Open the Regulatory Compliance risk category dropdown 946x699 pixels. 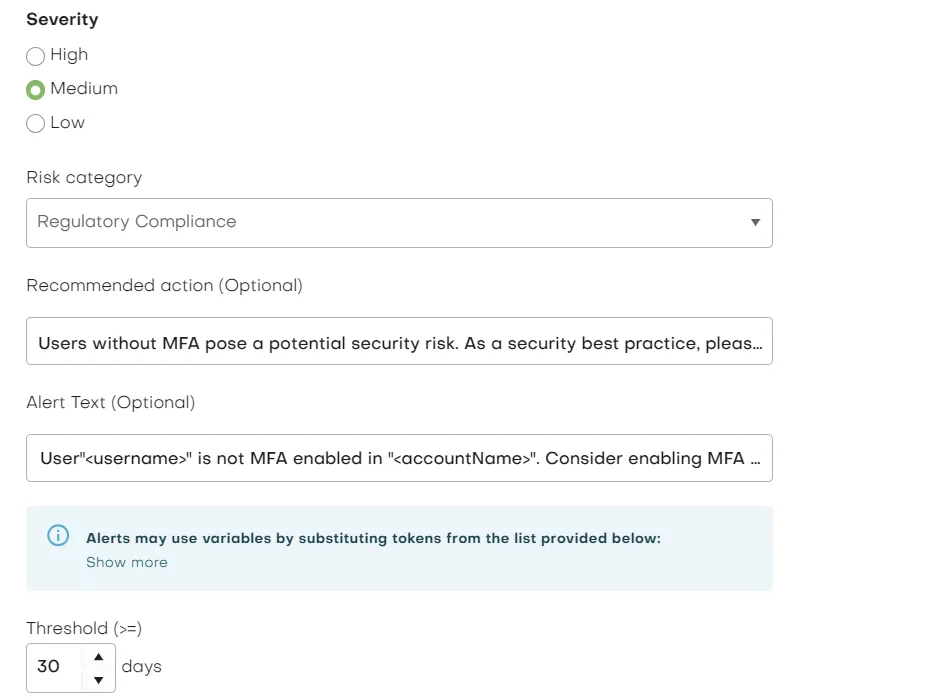point(400,222)
